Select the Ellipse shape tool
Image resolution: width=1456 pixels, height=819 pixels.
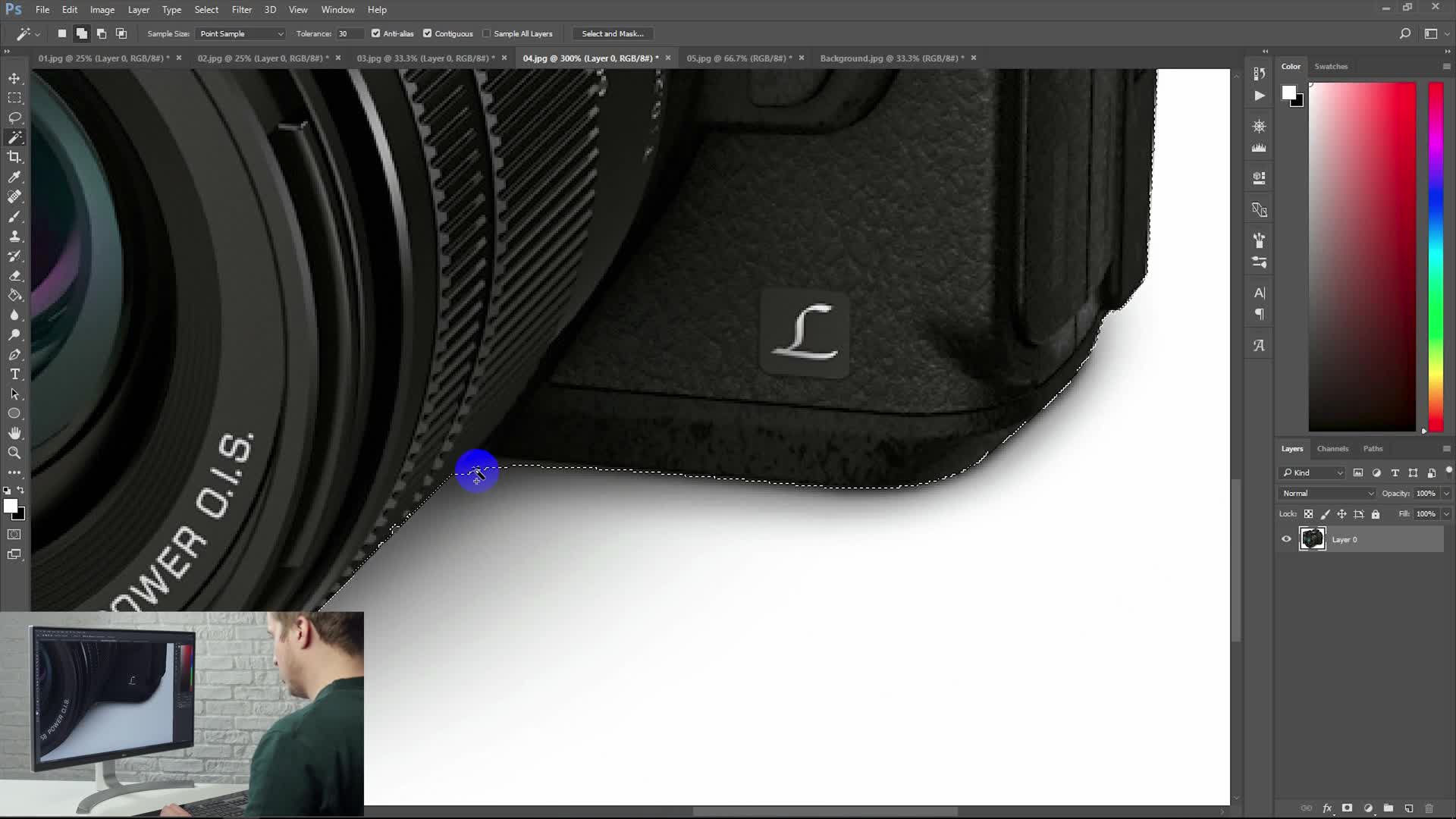14,413
